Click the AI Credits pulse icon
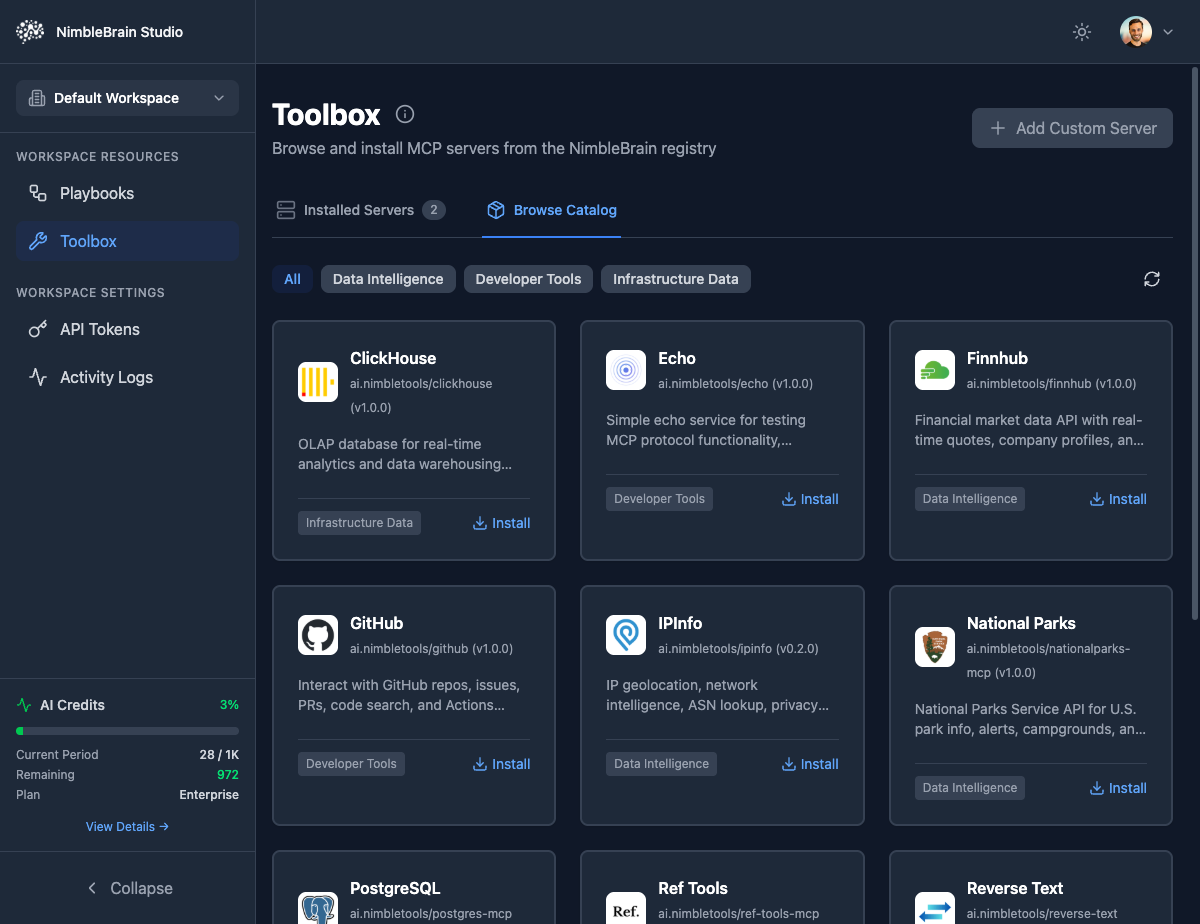The image size is (1200, 924). click(24, 705)
